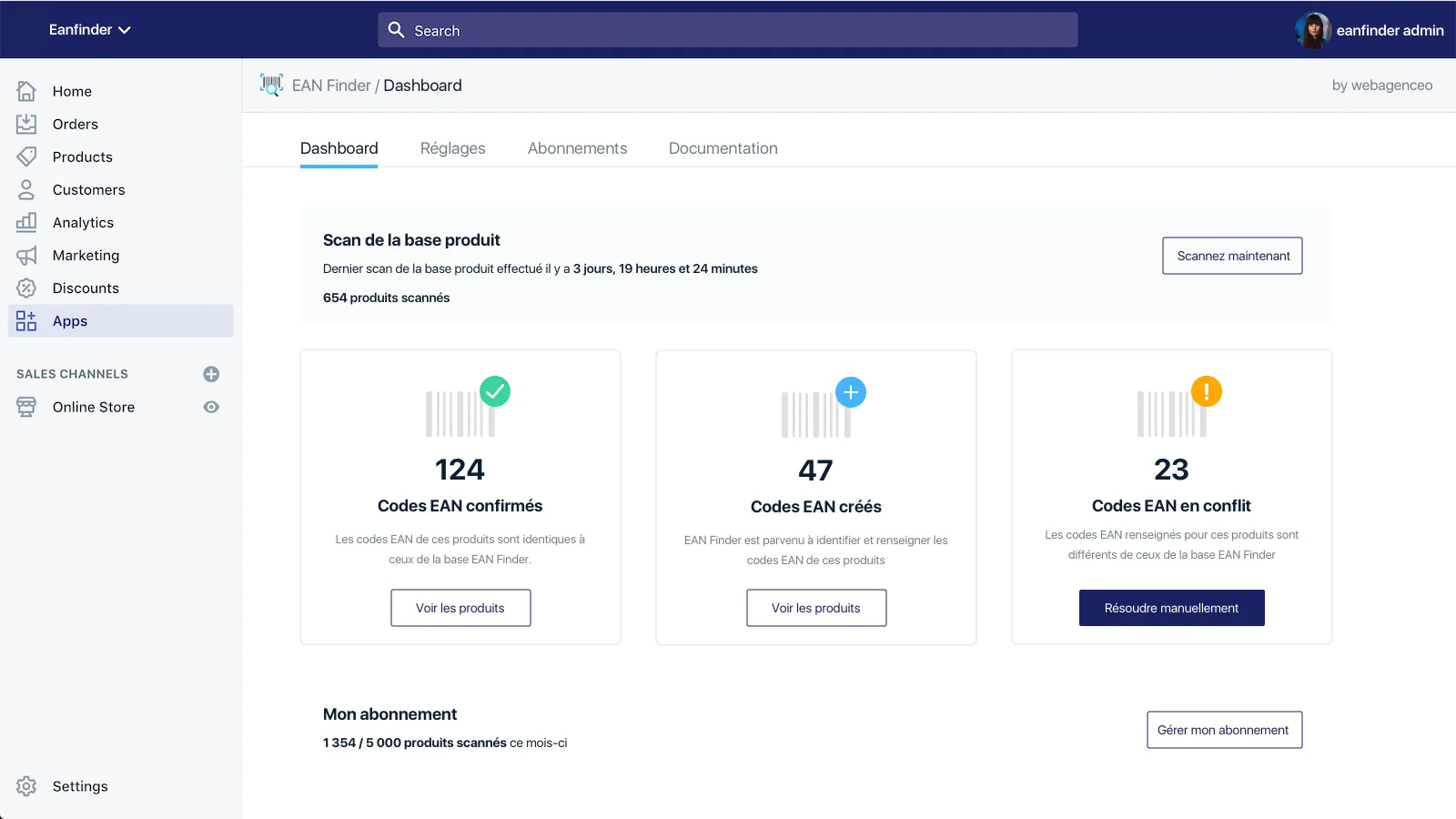Go to Orders in the sidebar
The image size is (1456, 819).
(x=121, y=124)
